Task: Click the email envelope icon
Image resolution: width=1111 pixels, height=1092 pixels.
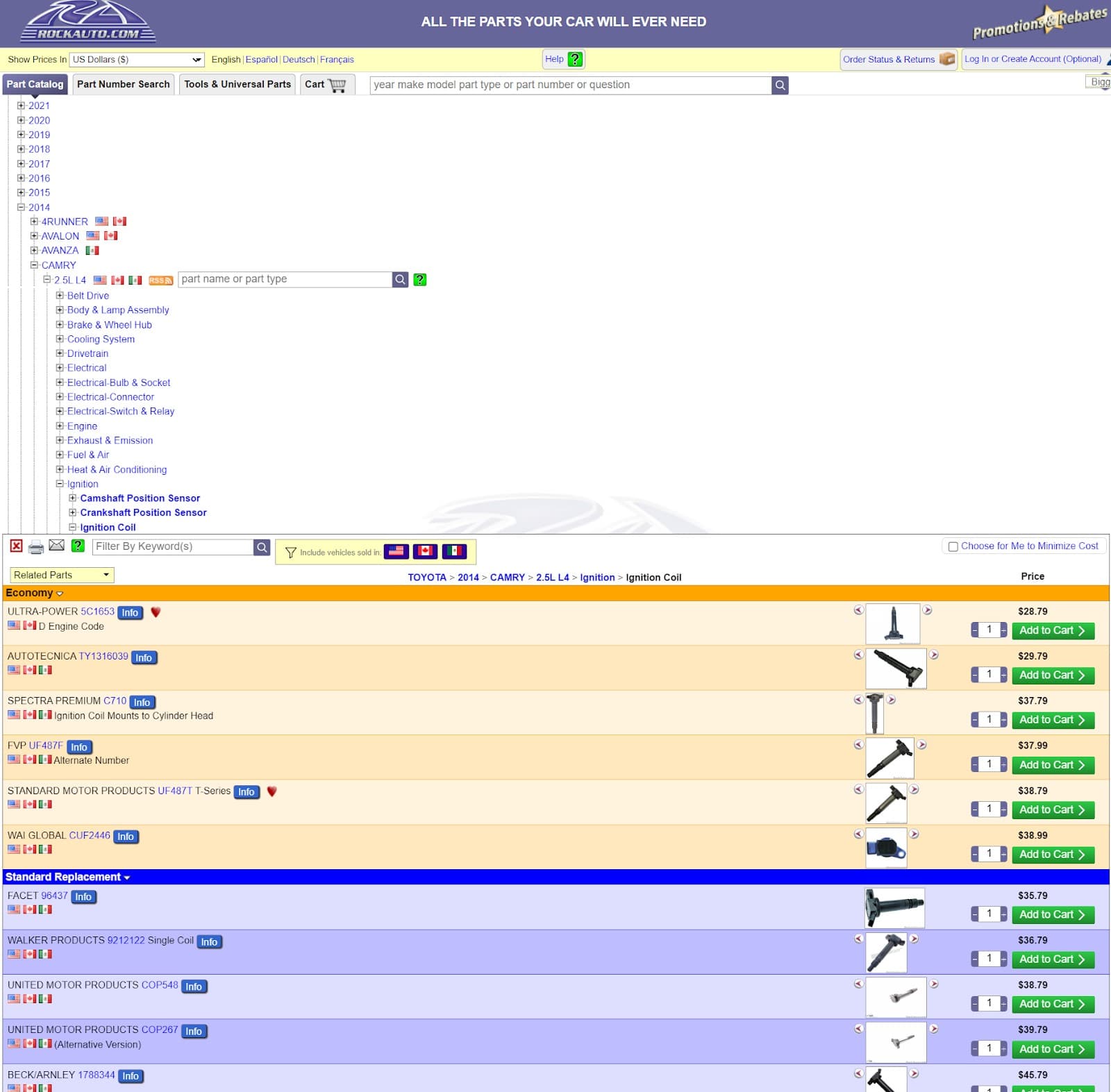Action: tap(57, 546)
